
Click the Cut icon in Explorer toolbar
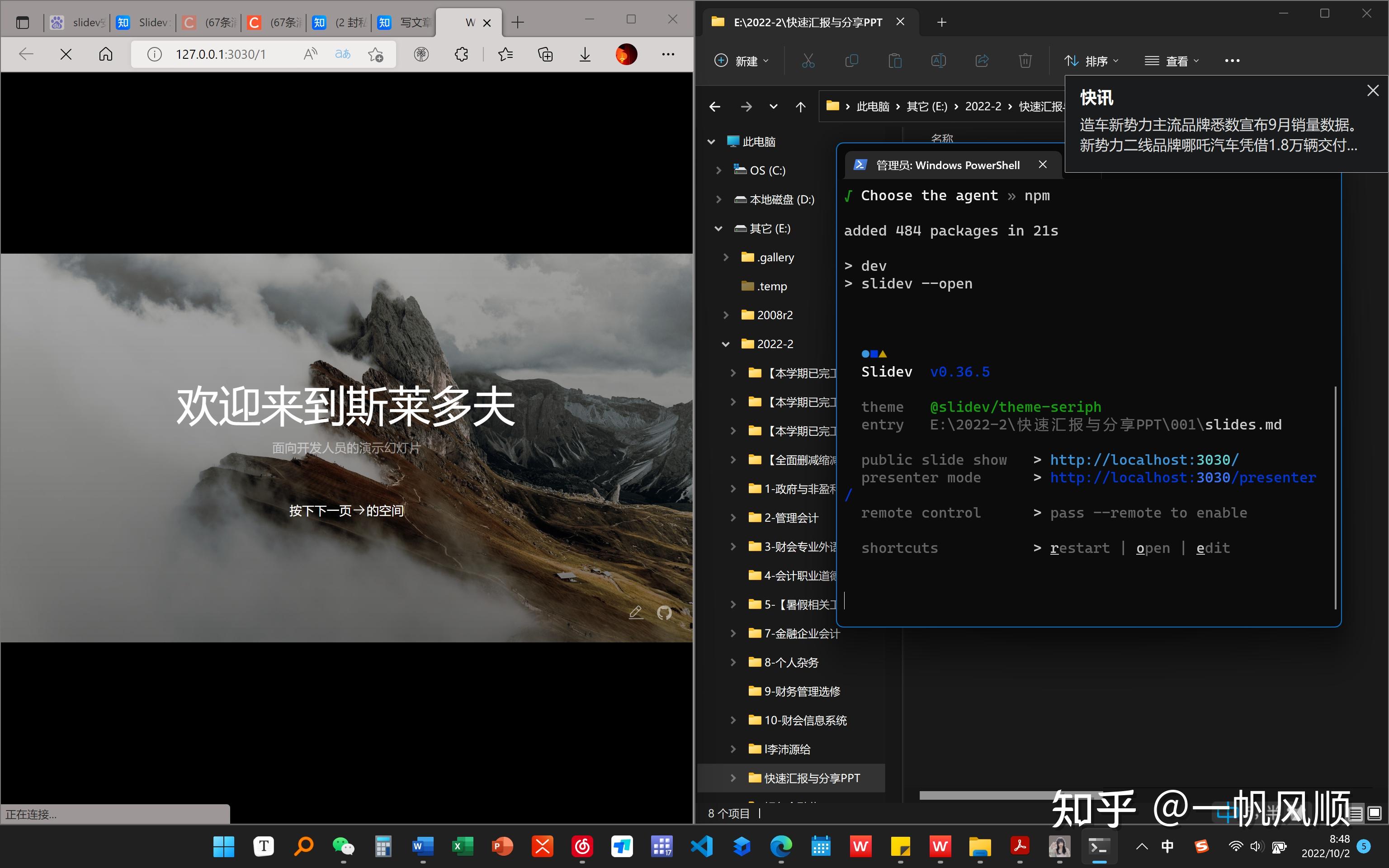click(809, 60)
